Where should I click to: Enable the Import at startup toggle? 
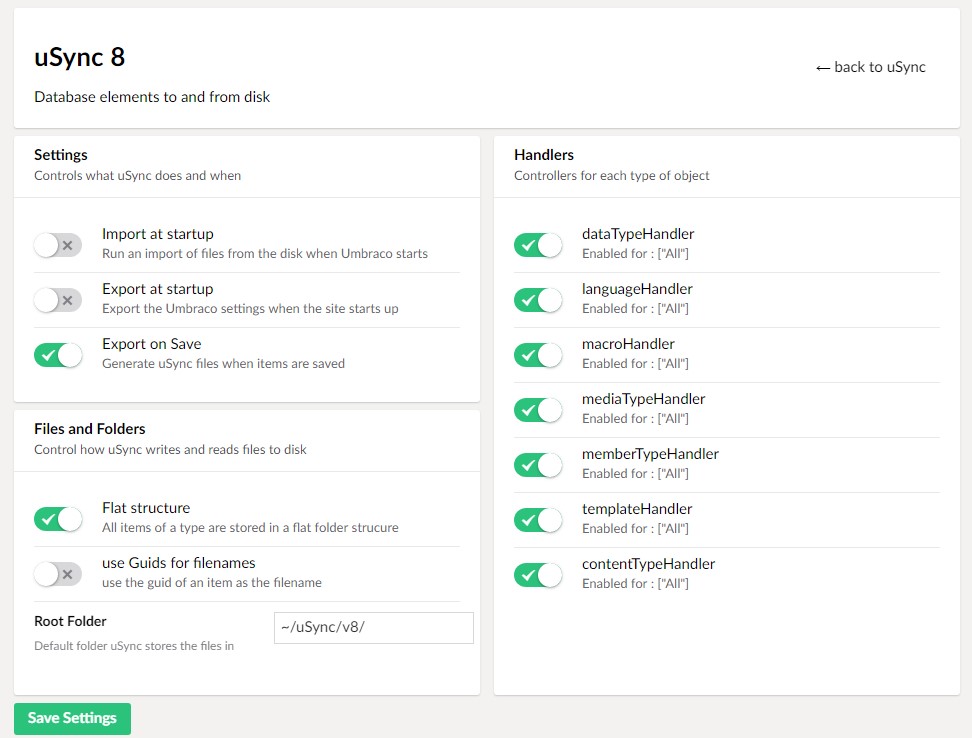(x=58, y=245)
